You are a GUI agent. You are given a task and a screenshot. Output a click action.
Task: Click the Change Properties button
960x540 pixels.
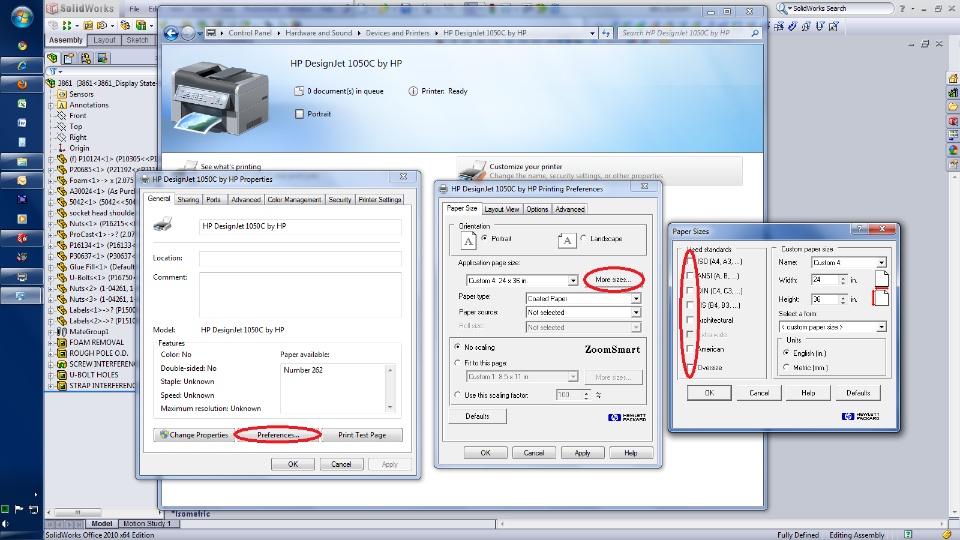pos(193,435)
